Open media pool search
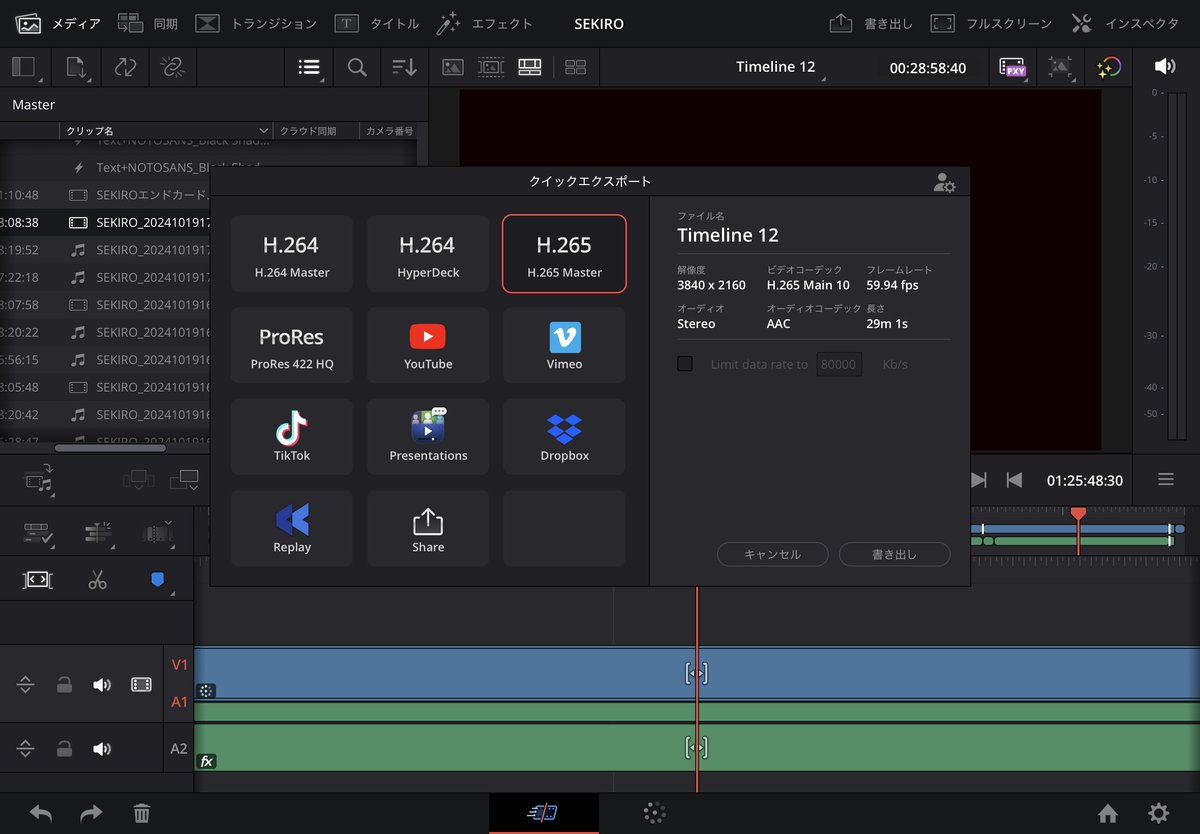The width and height of the screenshot is (1200, 834). [x=357, y=67]
